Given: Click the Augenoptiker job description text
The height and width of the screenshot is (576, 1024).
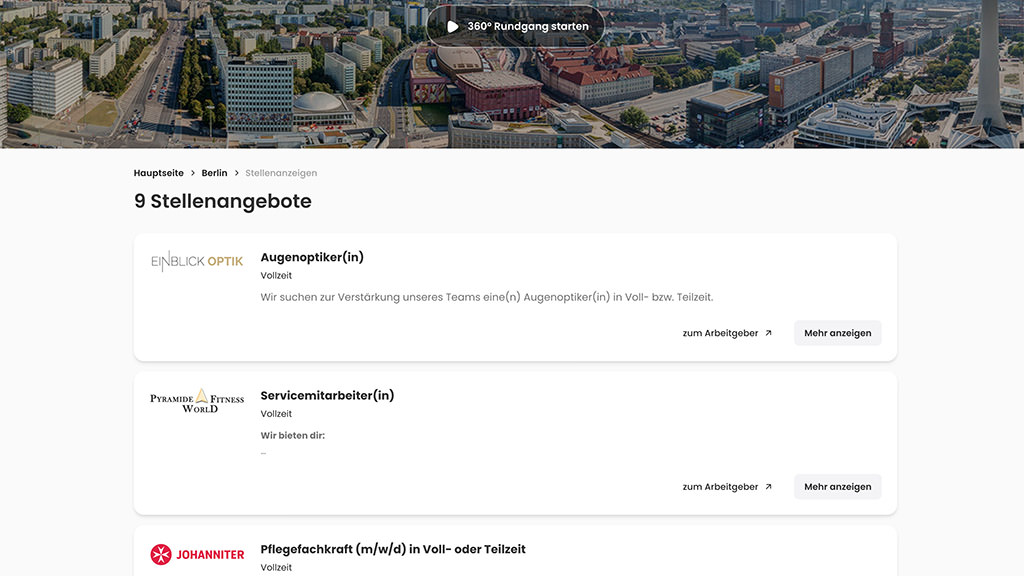Looking at the screenshot, I should coord(486,297).
